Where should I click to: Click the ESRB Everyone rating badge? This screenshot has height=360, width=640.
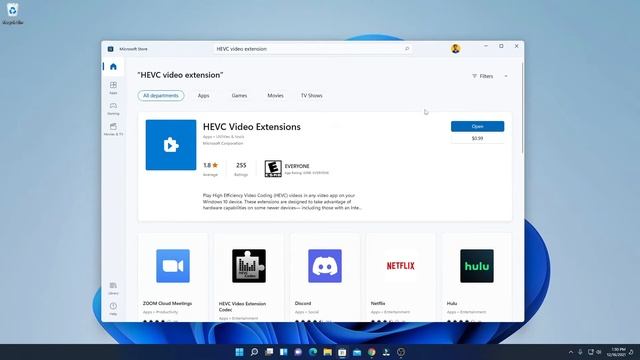[x=273, y=169]
